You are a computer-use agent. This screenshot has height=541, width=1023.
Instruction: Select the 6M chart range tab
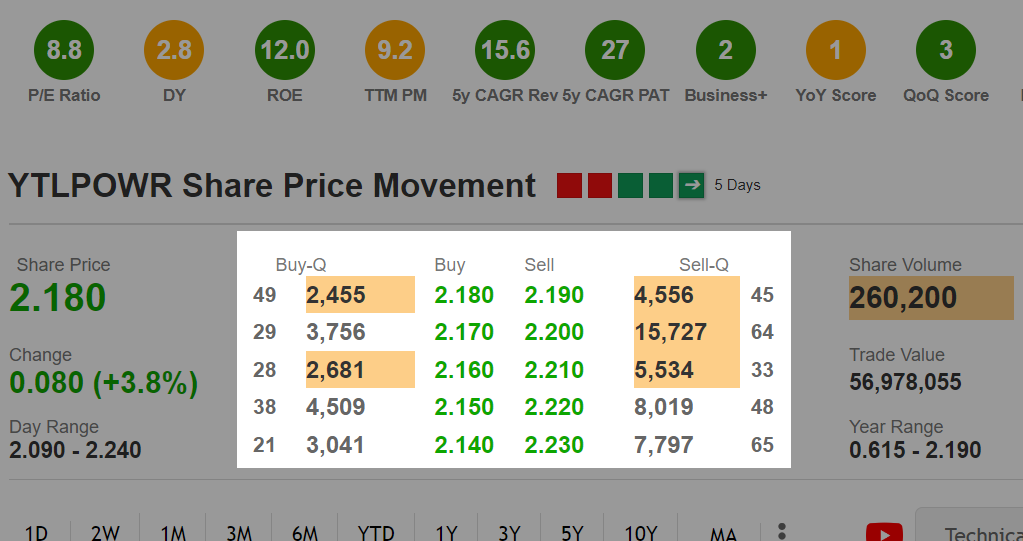[x=305, y=533]
